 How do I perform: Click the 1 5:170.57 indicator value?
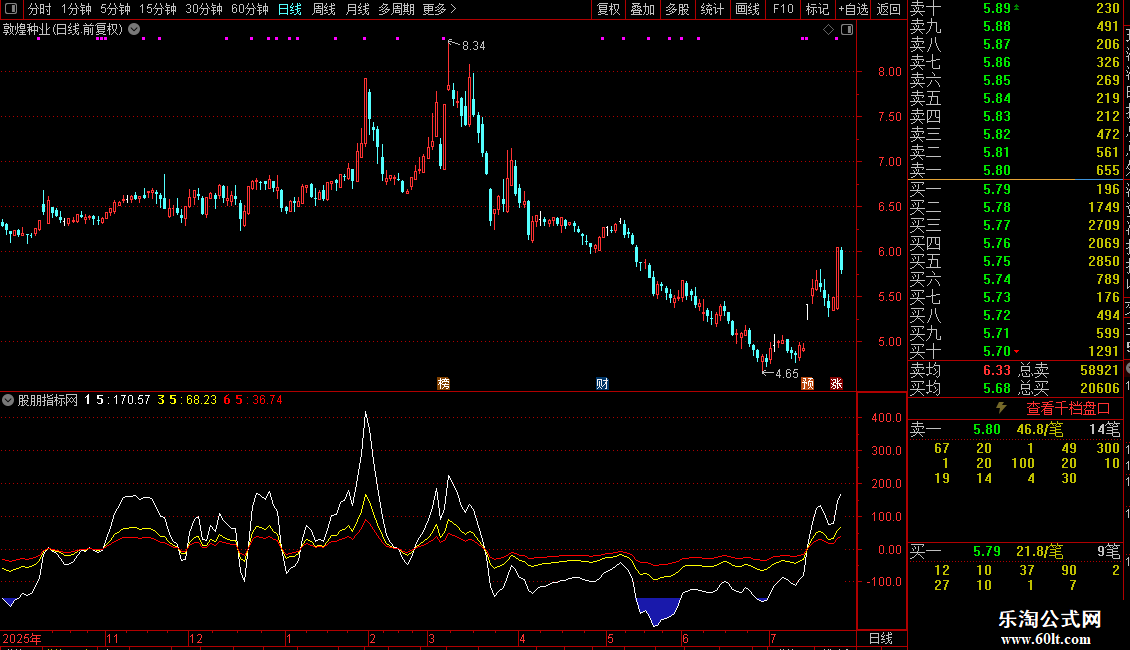117,400
